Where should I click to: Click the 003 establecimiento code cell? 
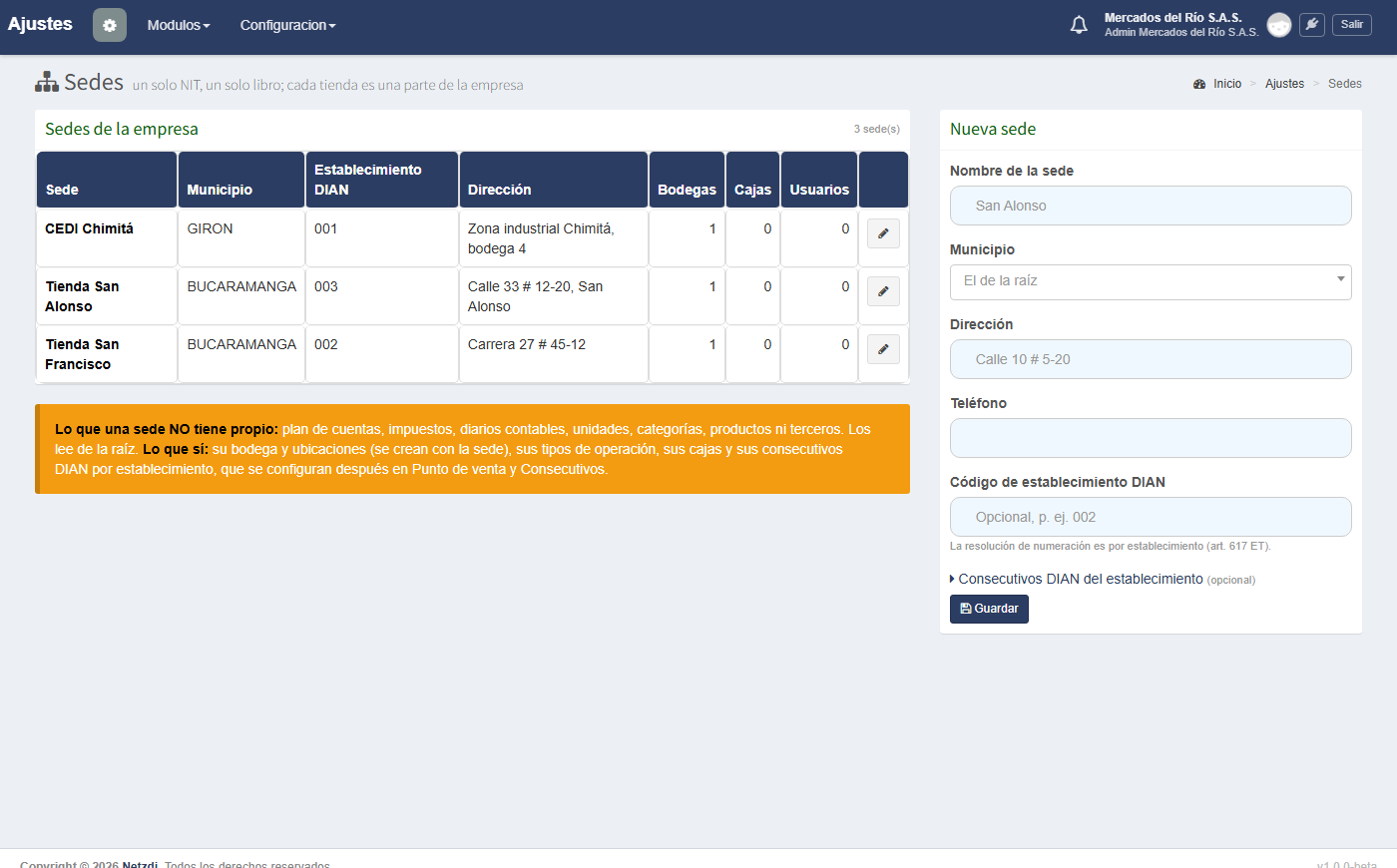click(x=382, y=296)
